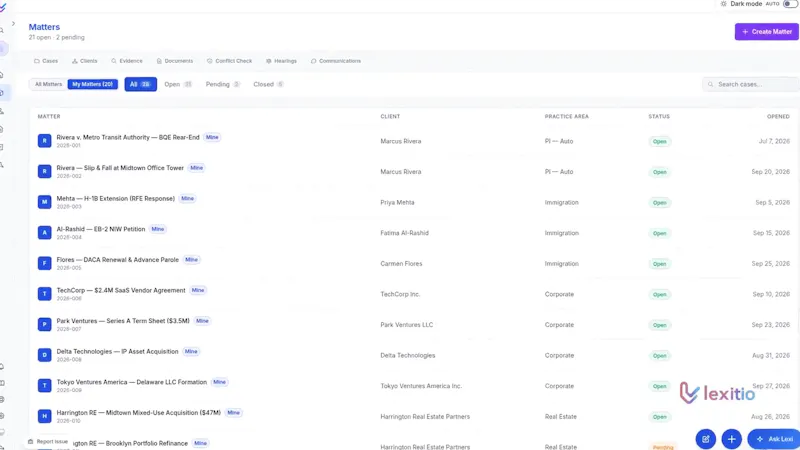The height and width of the screenshot is (450, 800).
Task: Click the T avatar for Tokyo Ventures America
Action: pos(44,386)
